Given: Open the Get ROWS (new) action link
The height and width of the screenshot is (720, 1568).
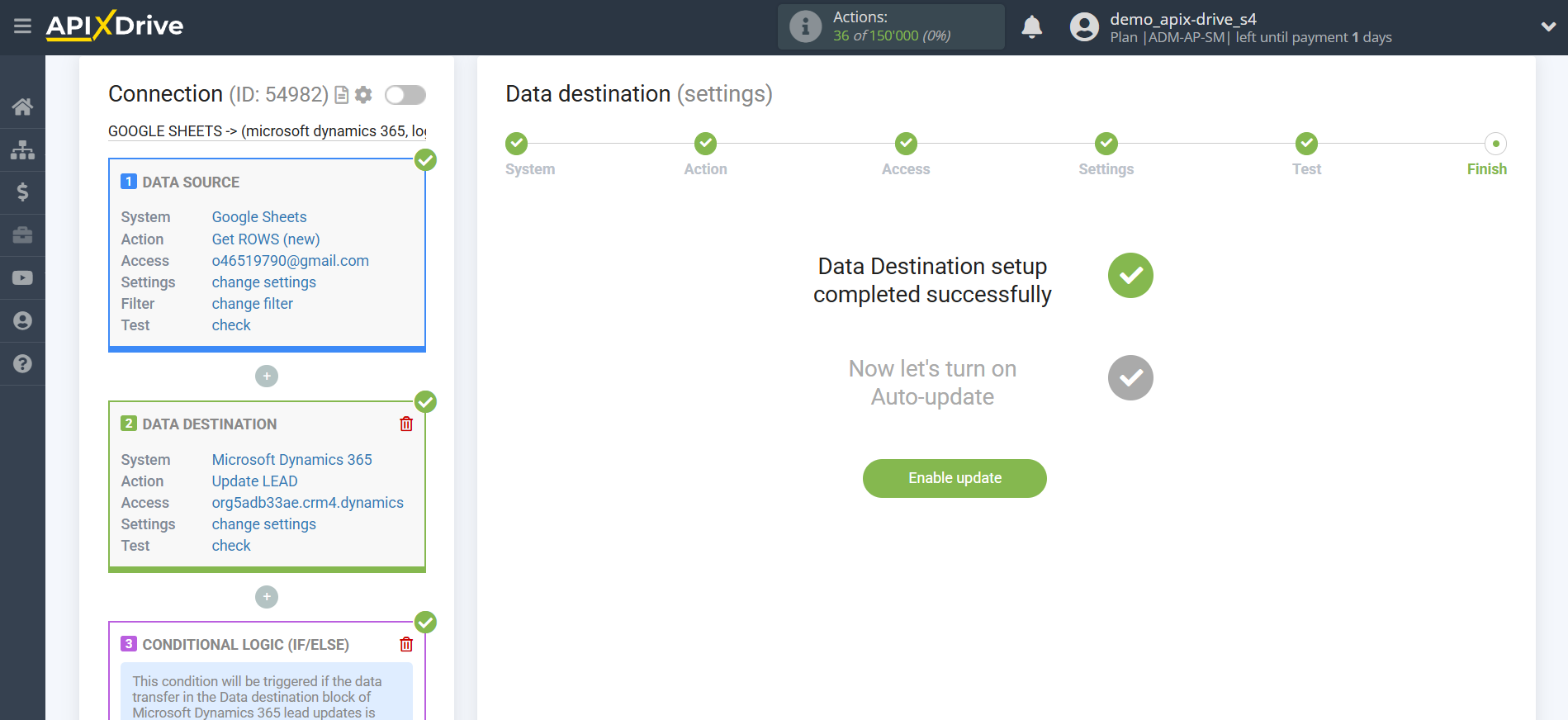Looking at the screenshot, I should [266, 239].
